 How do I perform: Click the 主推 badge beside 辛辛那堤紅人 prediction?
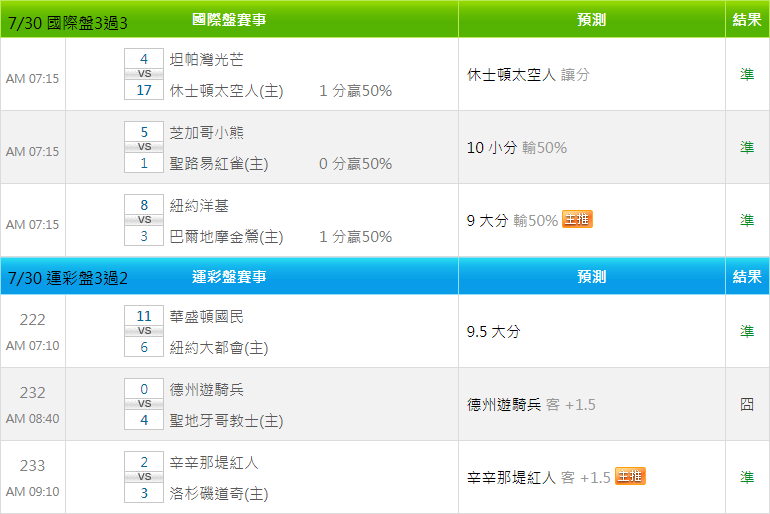click(630, 476)
